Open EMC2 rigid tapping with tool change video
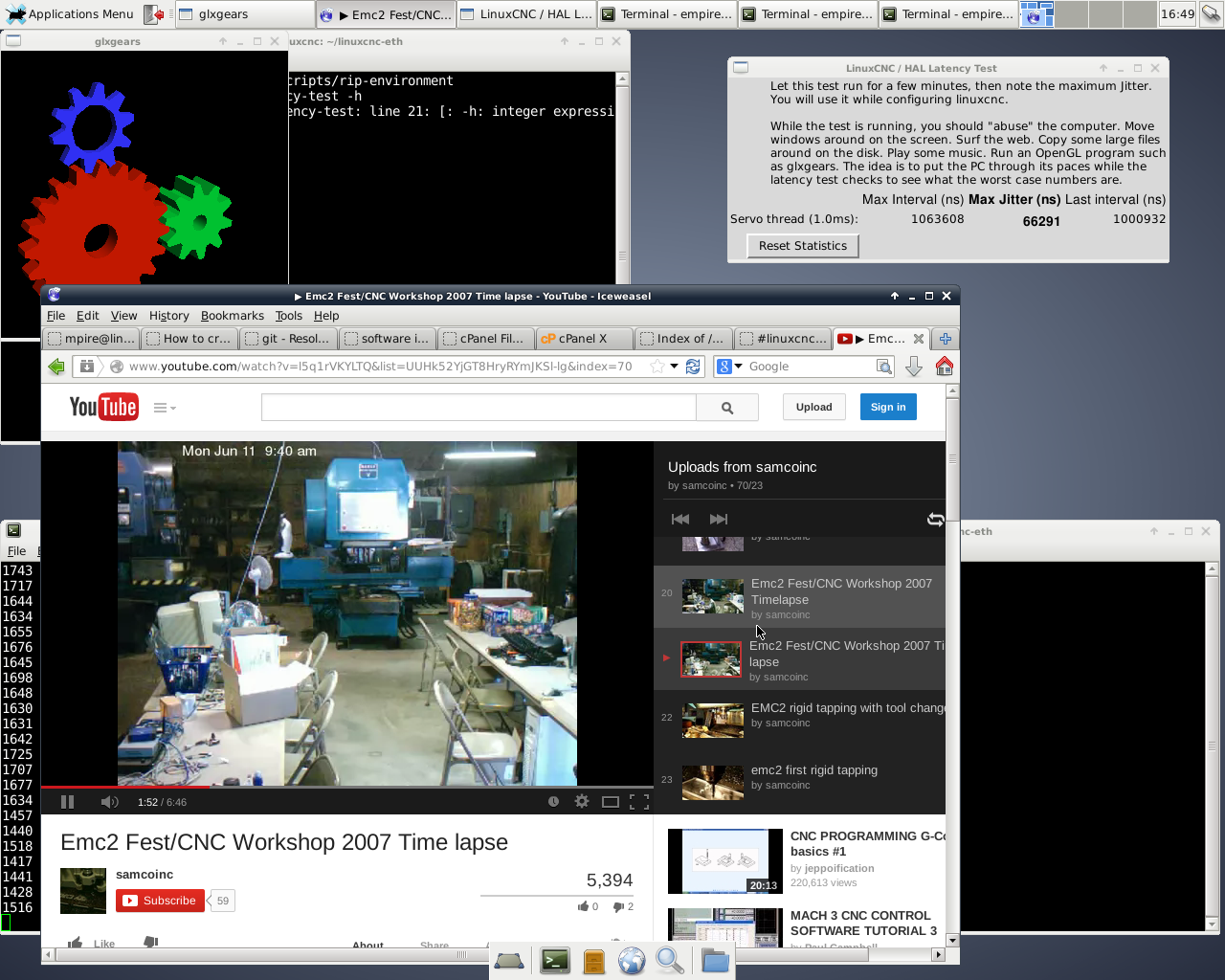1225x980 pixels. (x=849, y=708)
